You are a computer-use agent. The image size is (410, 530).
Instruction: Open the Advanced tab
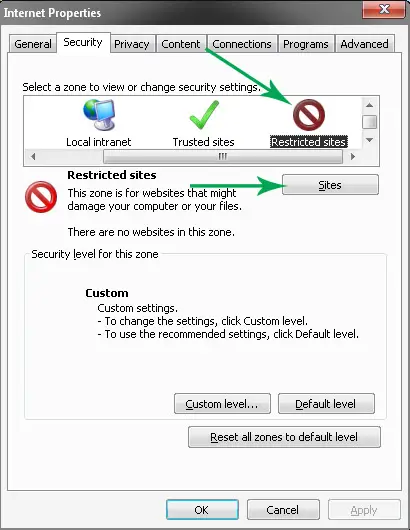(x=364, y=44)
